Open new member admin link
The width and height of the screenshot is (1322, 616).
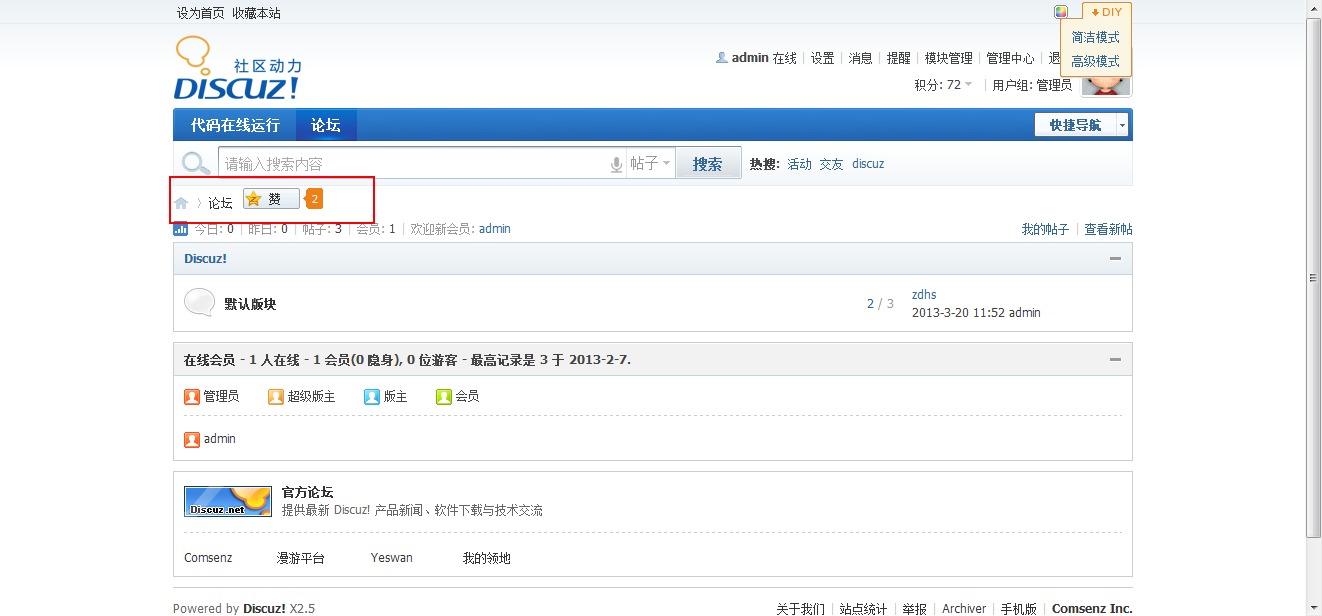click(495, 229)
